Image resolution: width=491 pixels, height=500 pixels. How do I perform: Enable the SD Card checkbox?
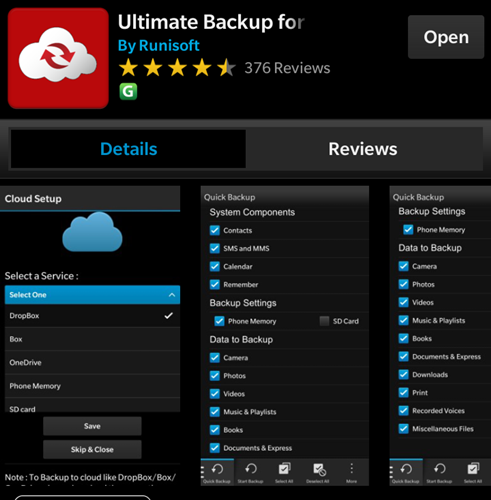pos(324,321)
